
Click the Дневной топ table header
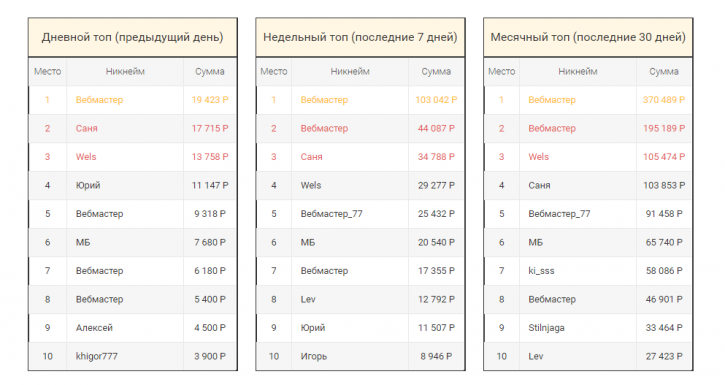[x=133, y=37]
